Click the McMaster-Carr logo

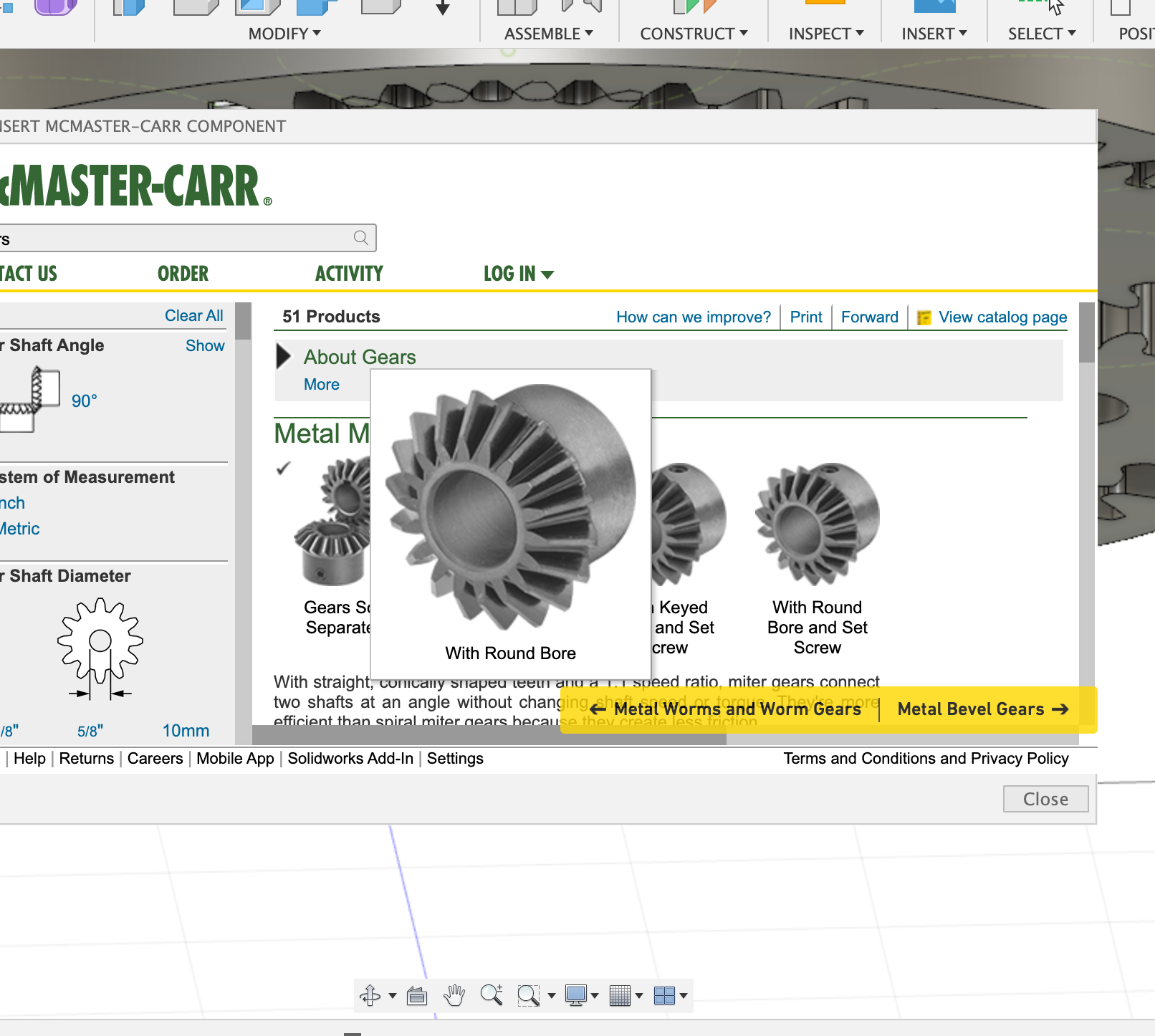[136, 186]
